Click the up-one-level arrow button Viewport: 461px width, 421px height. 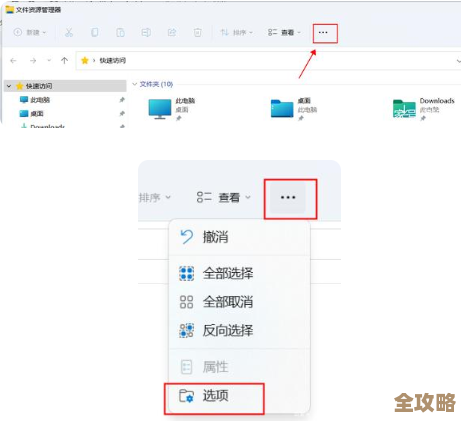[x=64, y=61]
